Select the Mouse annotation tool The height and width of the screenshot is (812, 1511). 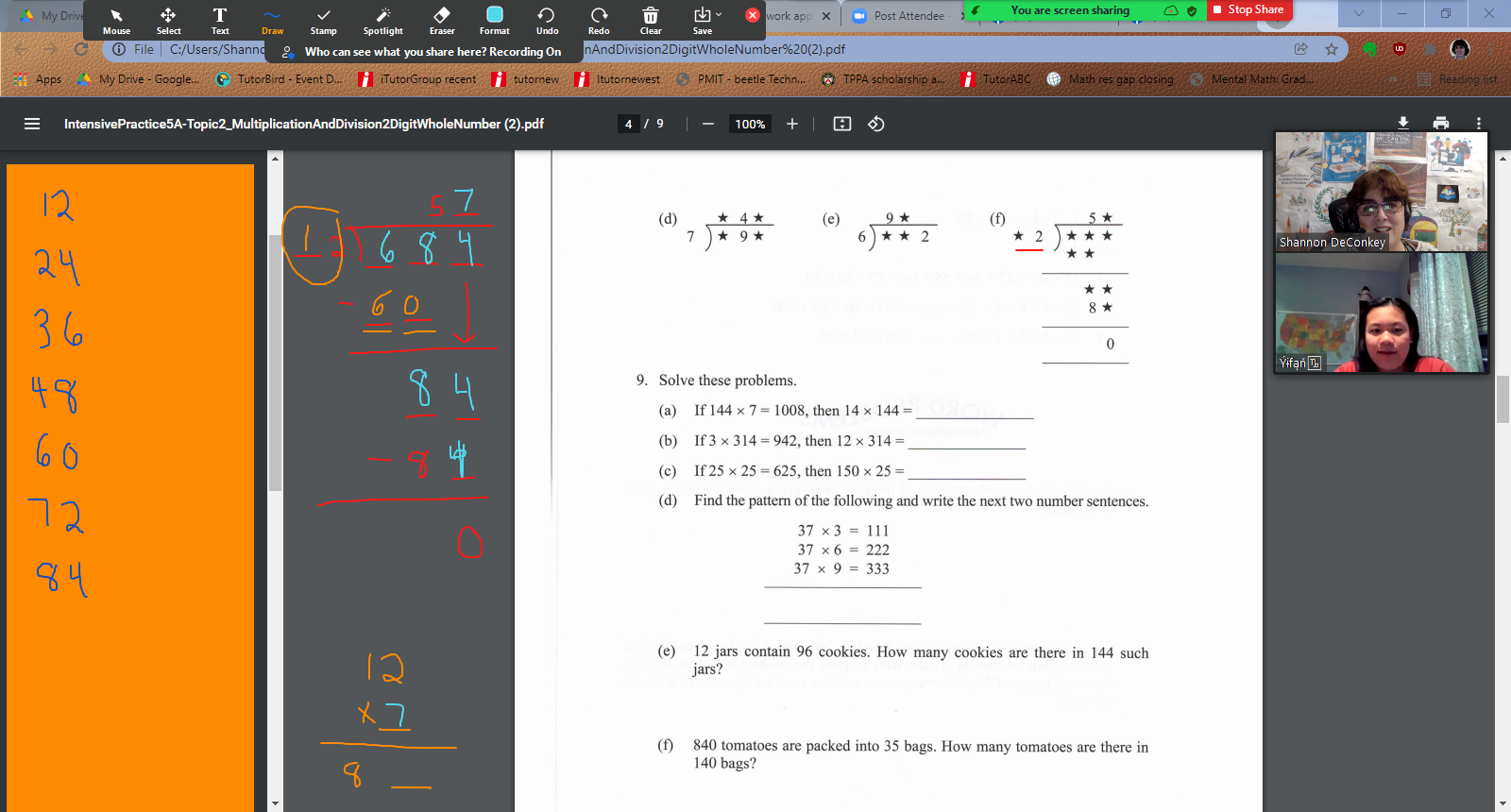[116, 21]
